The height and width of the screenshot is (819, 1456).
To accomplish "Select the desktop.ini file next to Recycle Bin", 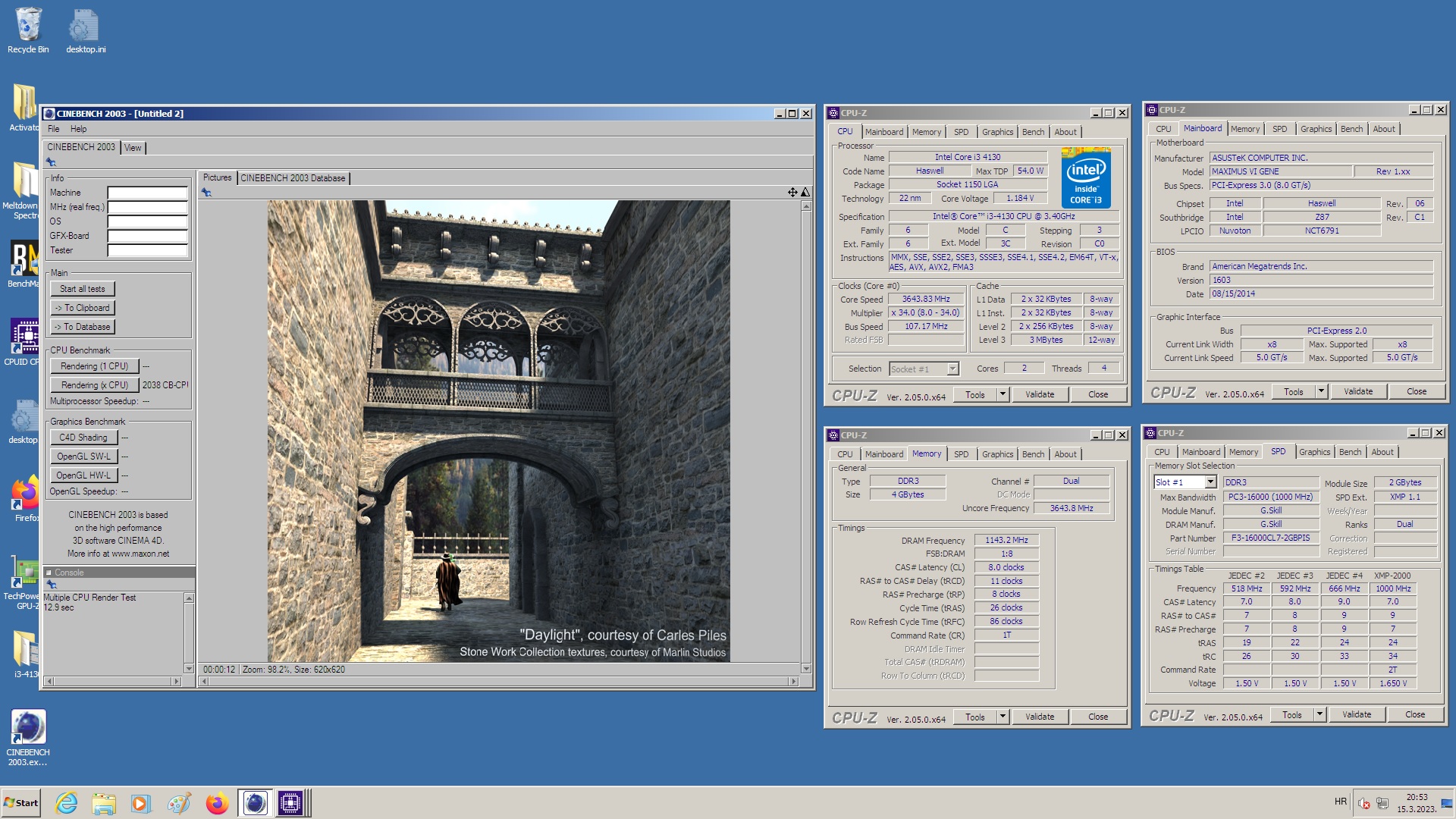I will [85, 30].
